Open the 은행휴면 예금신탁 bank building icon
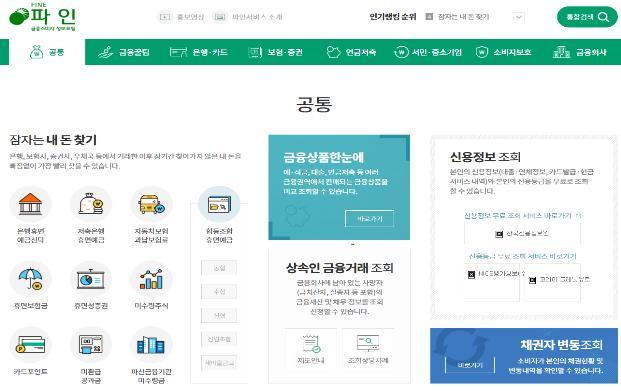The height and width of the screenshot is (391, 621). tap(30, 204)
